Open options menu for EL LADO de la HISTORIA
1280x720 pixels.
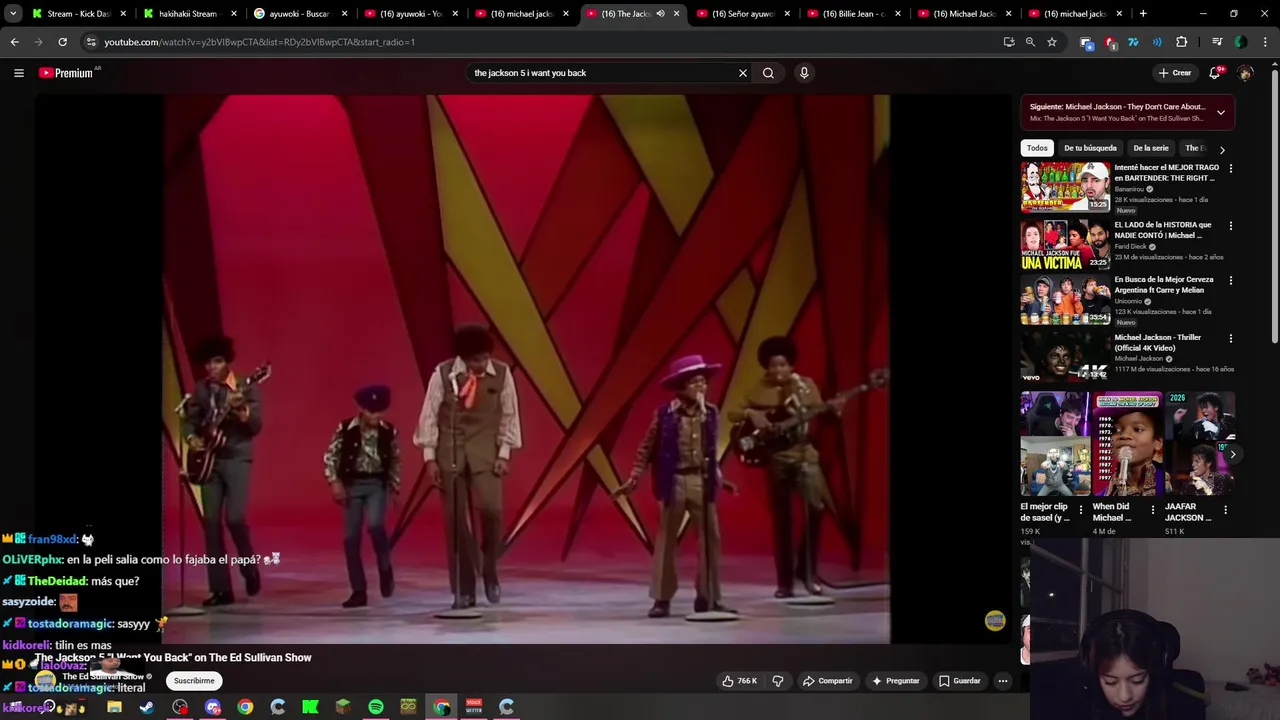point(1230,226)
